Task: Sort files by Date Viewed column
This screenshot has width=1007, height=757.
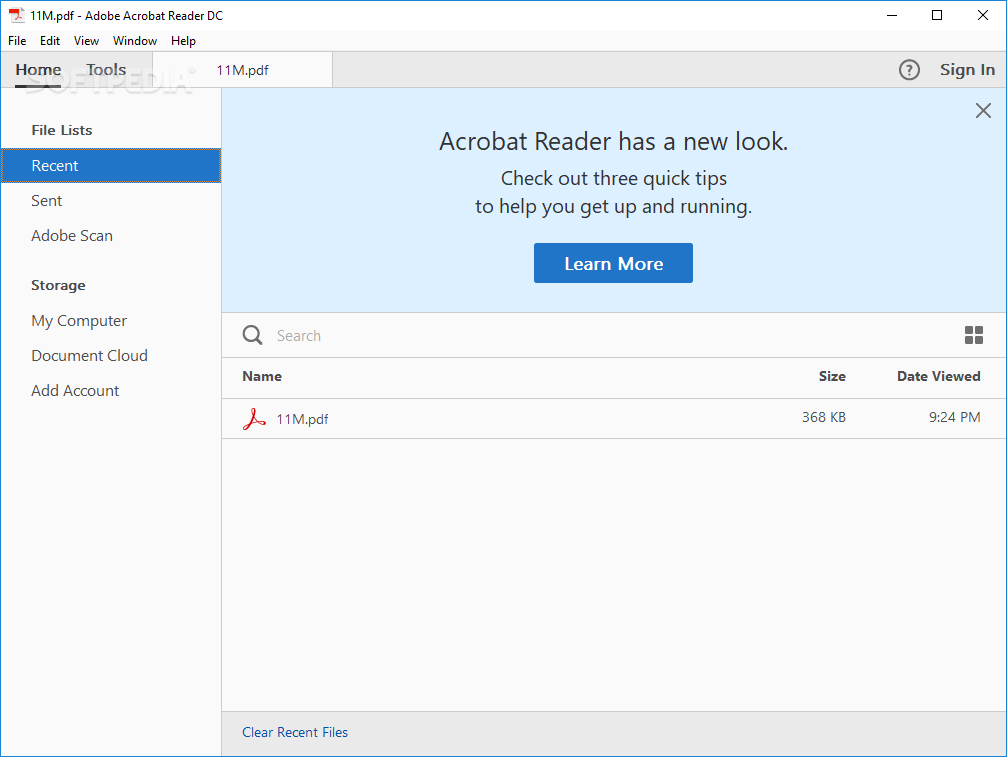Action: point(938,377)
